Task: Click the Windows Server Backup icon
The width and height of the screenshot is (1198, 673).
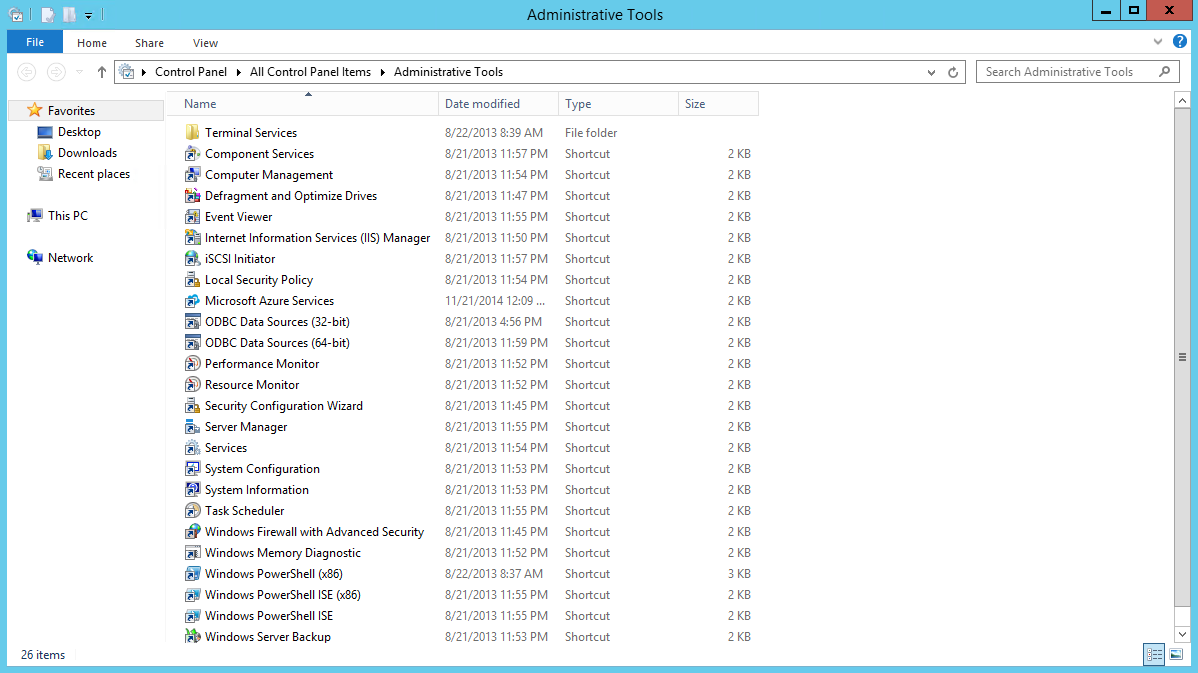Action: [x=193, y=636]
